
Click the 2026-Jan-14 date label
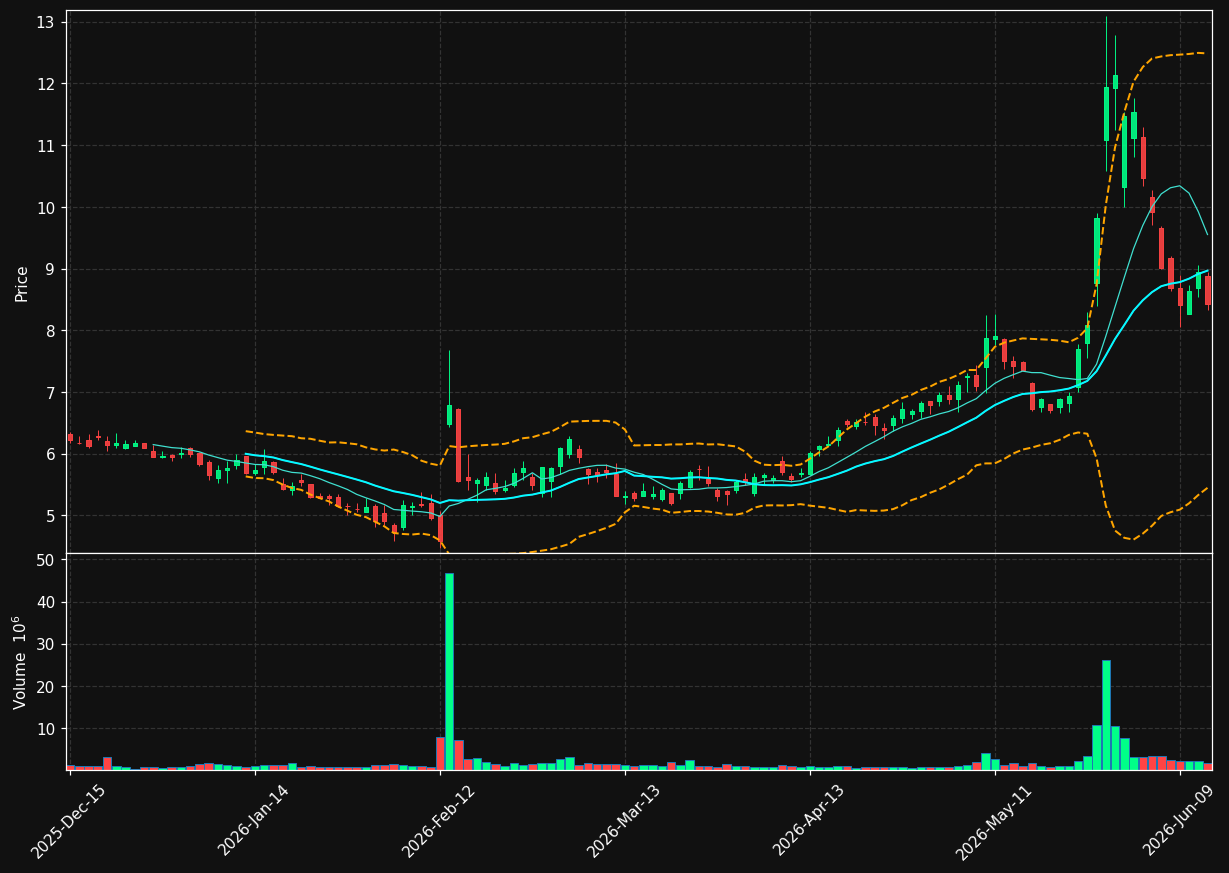pos(253,821)
